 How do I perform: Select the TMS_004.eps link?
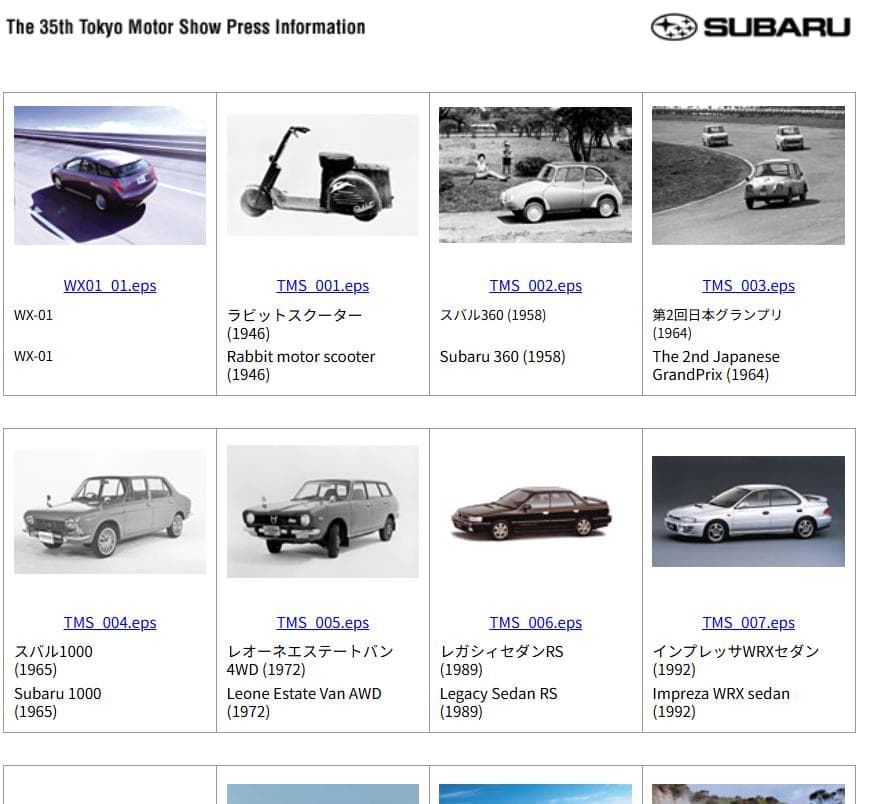click(110, 623)
